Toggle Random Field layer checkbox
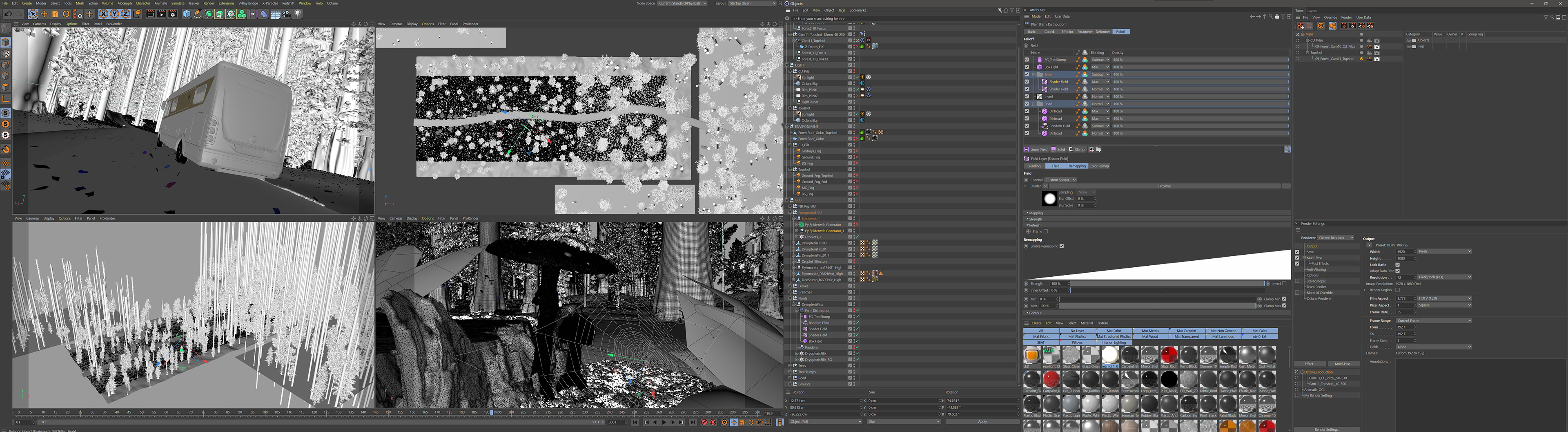Image resolution: width=1568 pixels, height=432 pixels. pyautogui.click(x=1027, y=126)
